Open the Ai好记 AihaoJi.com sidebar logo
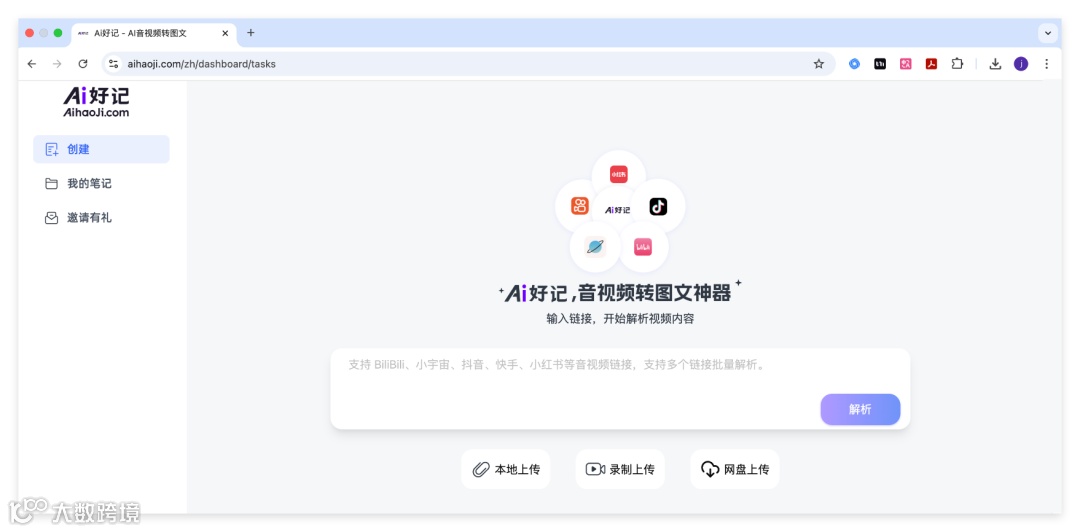 96,102
